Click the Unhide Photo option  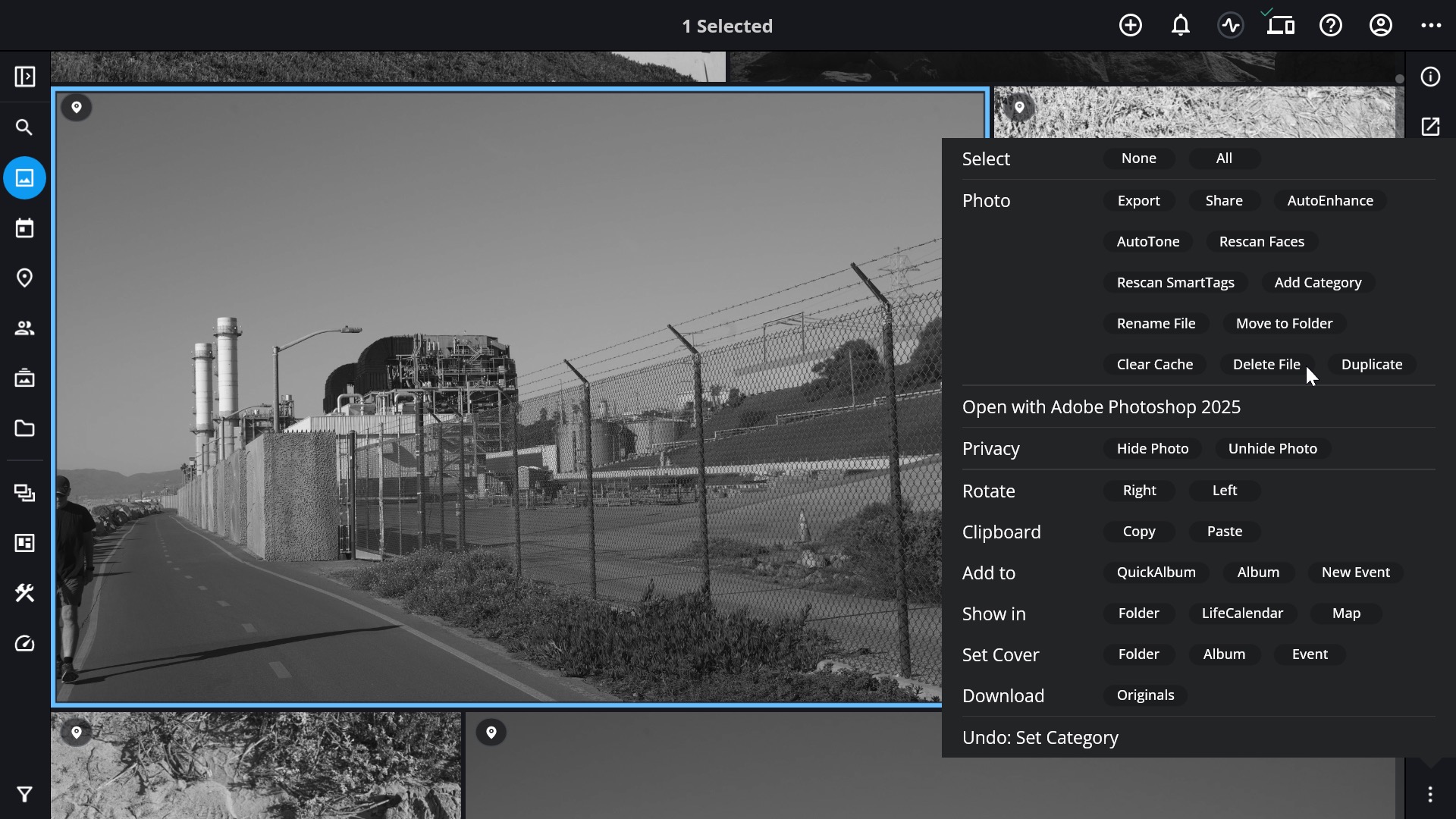tap(1272, 449)
